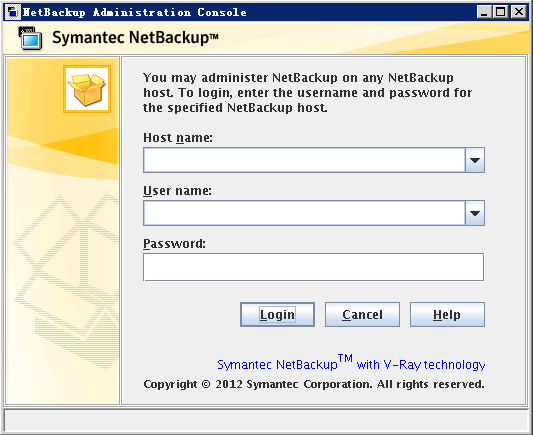Click the 'Host name:' label

(x=178, y=138)
